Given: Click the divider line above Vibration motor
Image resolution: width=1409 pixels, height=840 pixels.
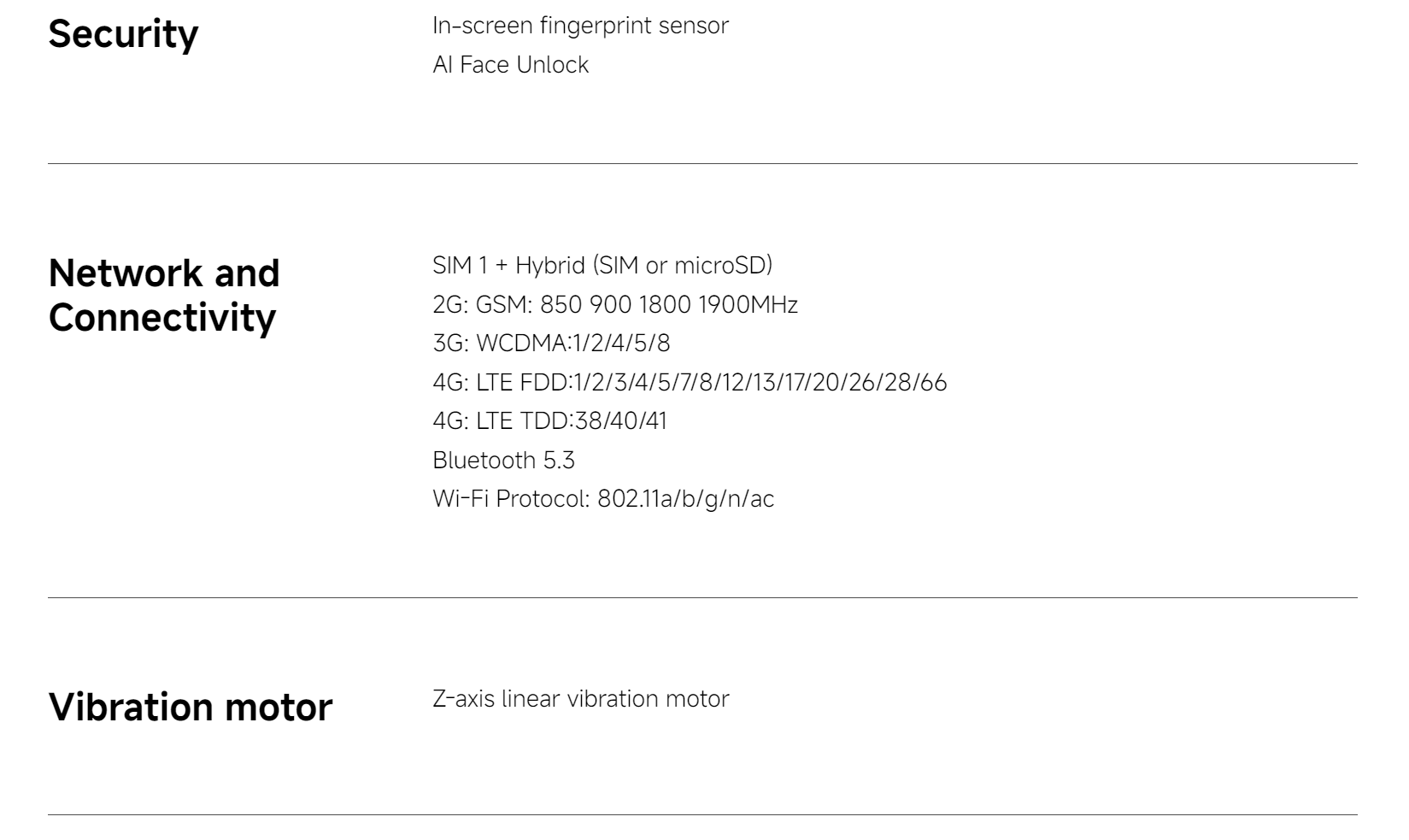Looking at the screenshot, I should pyautogui.click(x=702, y=597).
